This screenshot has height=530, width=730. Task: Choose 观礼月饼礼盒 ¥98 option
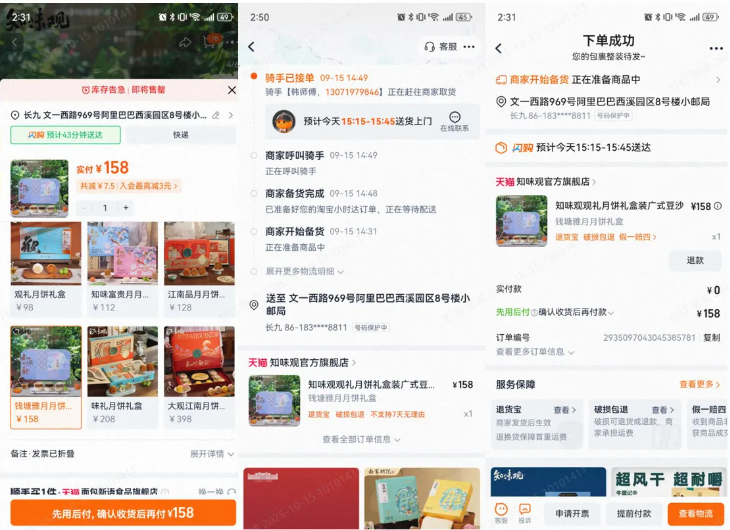point(46,268)
